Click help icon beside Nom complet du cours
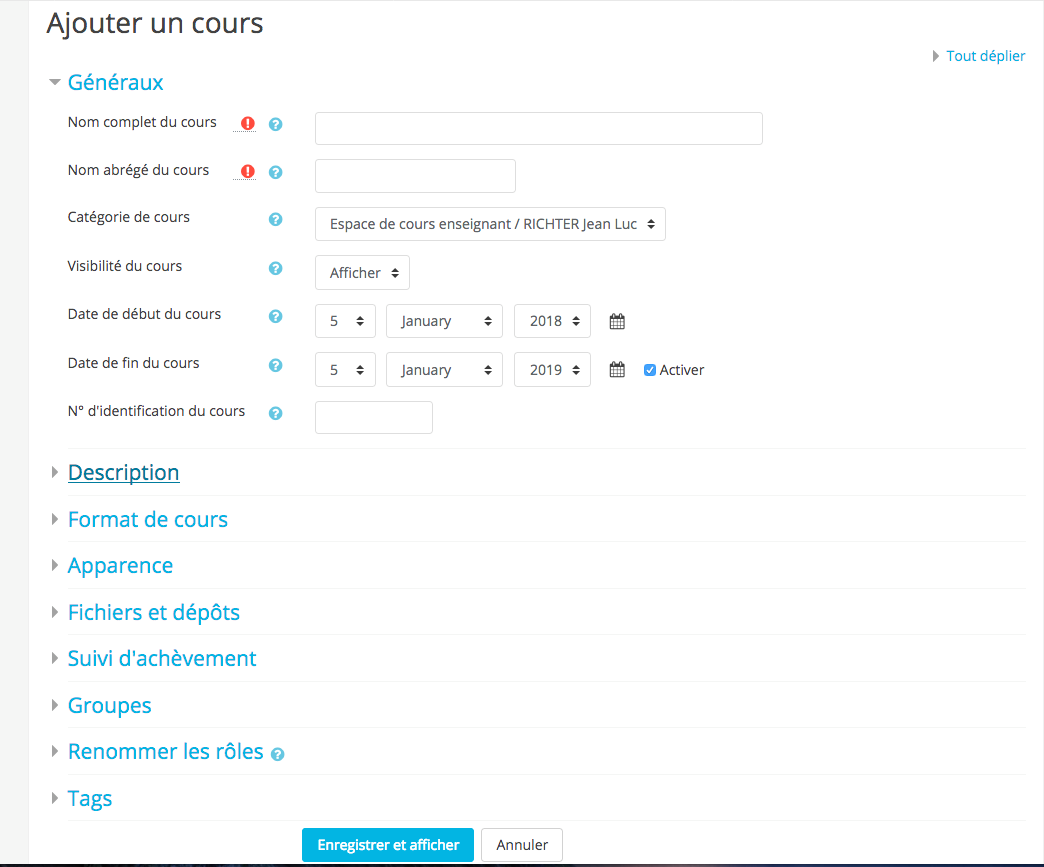Image resolution: width=1044 pixels, height=867 pixels. click(x=276, y=125)
